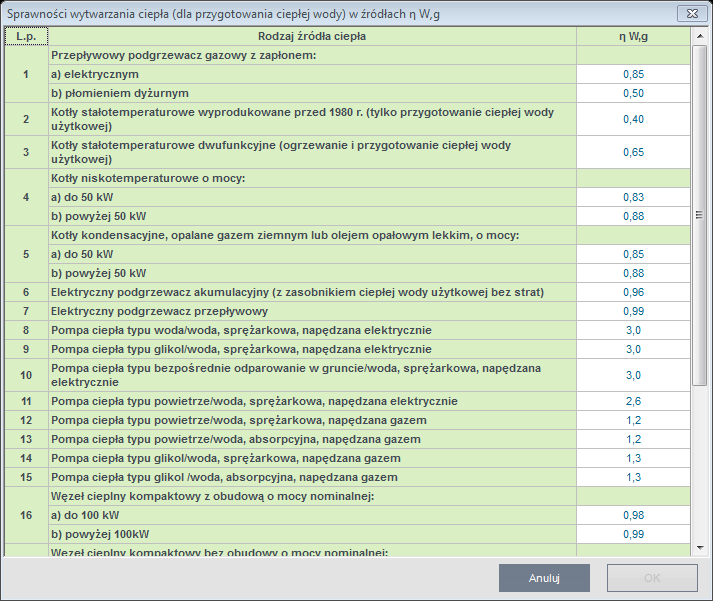Click row Pompa ciepła bezpośrednie odparowanie w gruncie
713x601 pixels.
click(312, 375)
